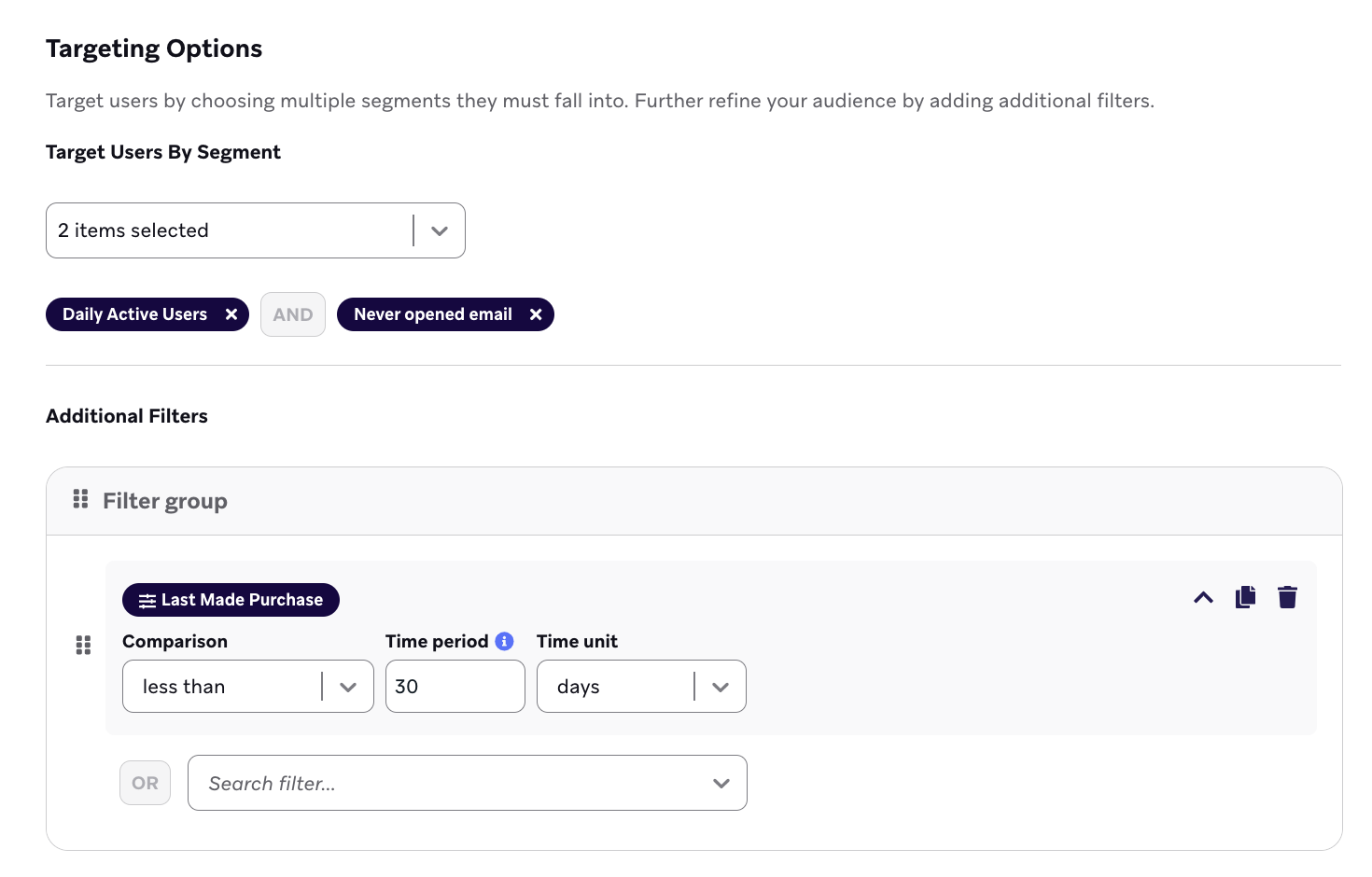Select the Never opened email chip label
This screenshot has width=1372, height=877.
point(432,314)
